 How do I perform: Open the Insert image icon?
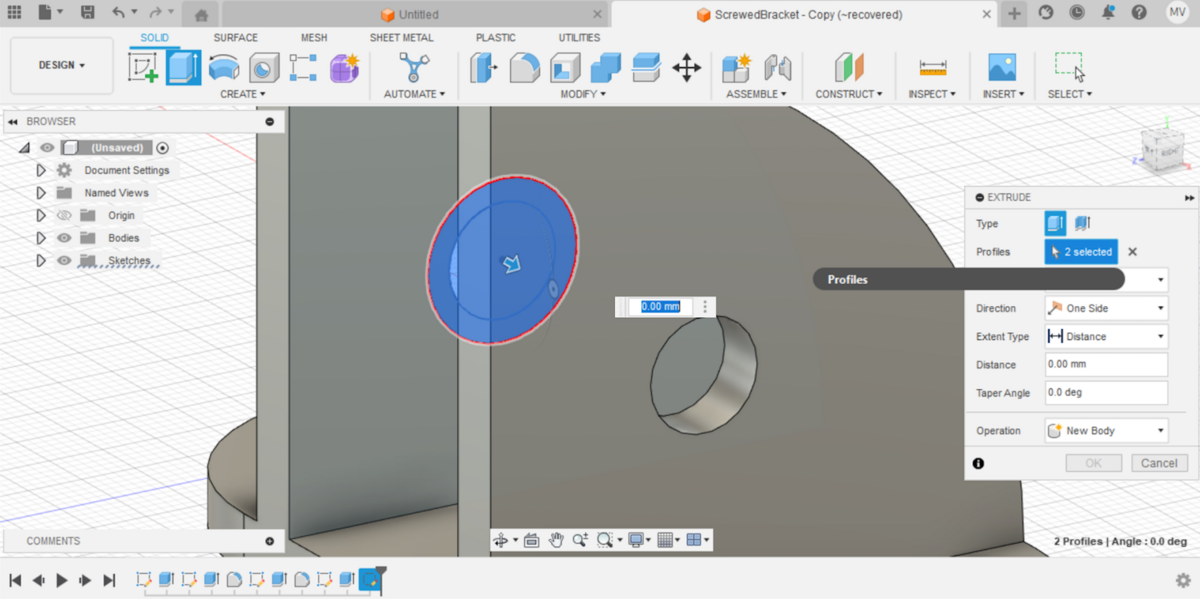[x=1001, y=68]
